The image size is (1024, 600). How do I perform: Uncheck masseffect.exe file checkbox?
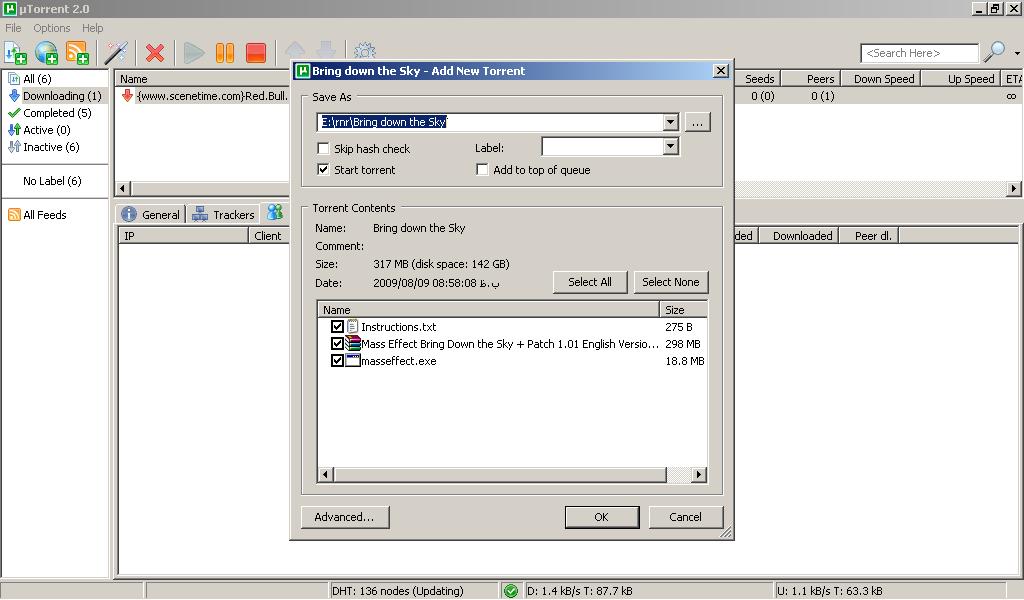(337, 360)
